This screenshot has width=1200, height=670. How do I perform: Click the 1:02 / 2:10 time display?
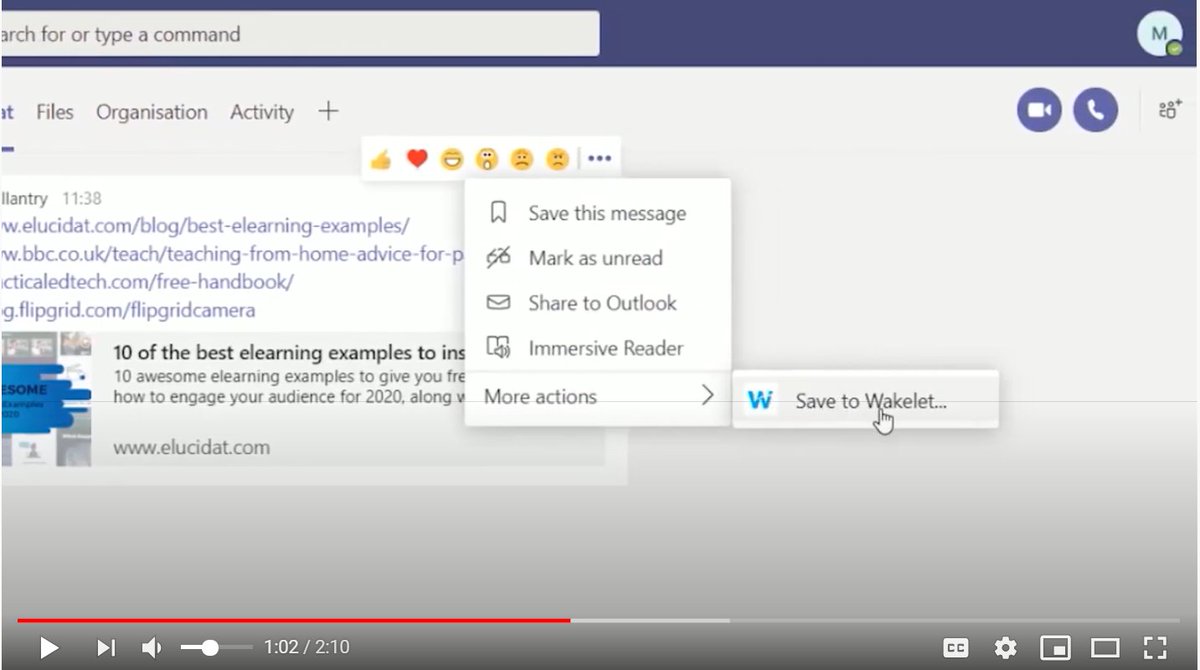pos(307,648)
